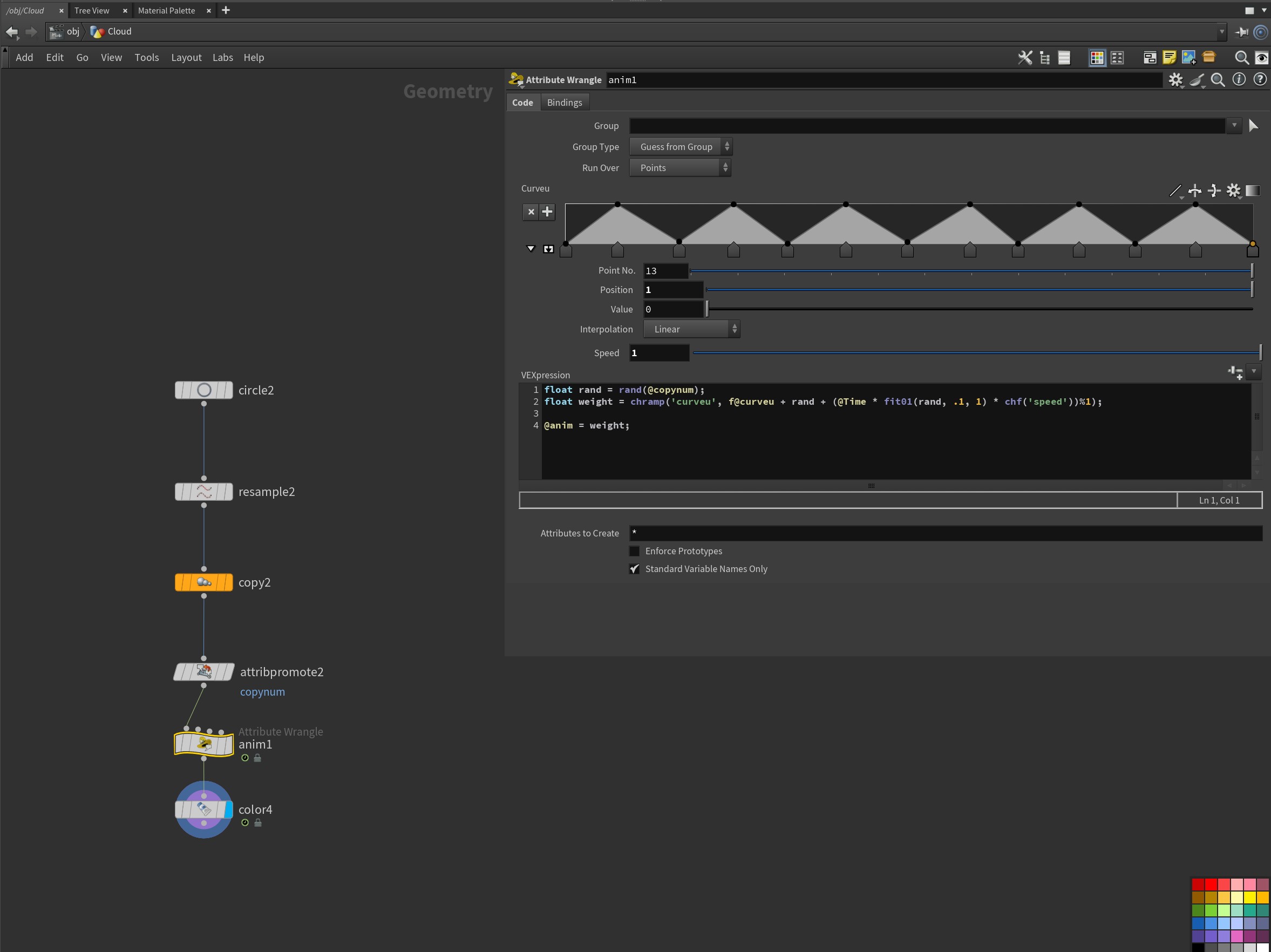Image resolution: width=1271 pixels, height=952 pixels.
Task: Click the obj path segment
Action: click(x=65, y=32)
